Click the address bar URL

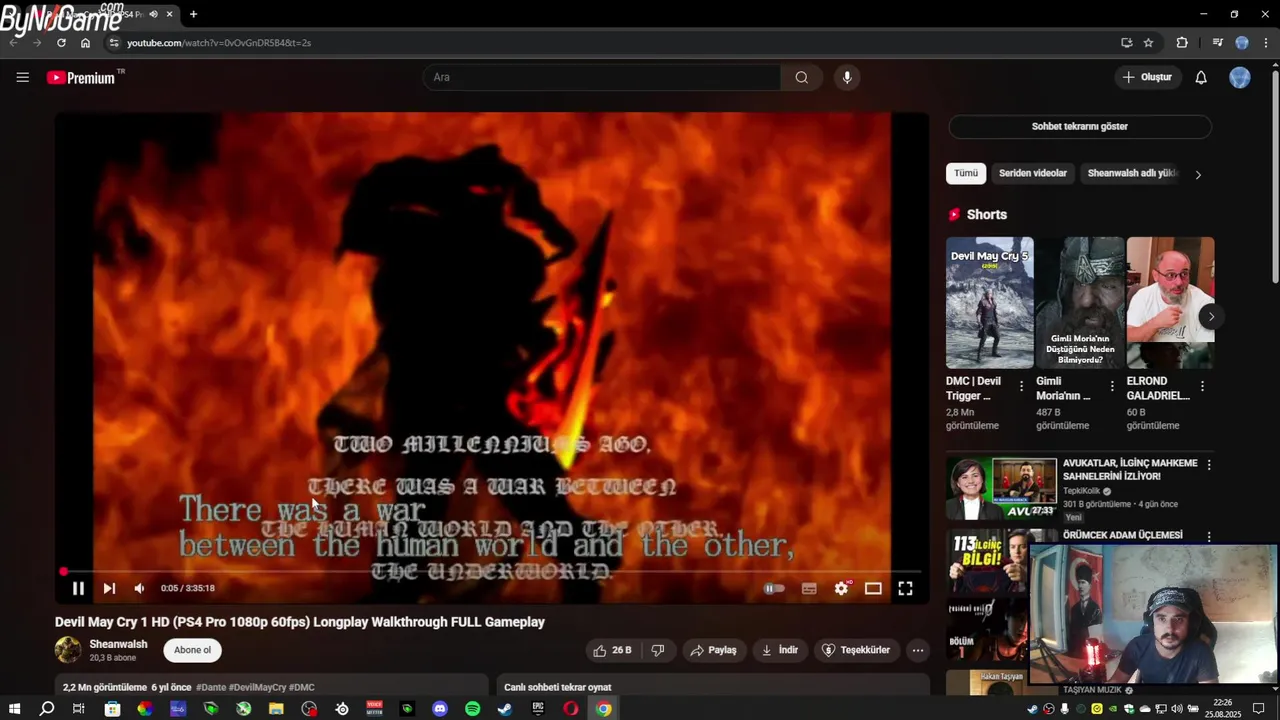pyautogui.click(x=219, y=43)
